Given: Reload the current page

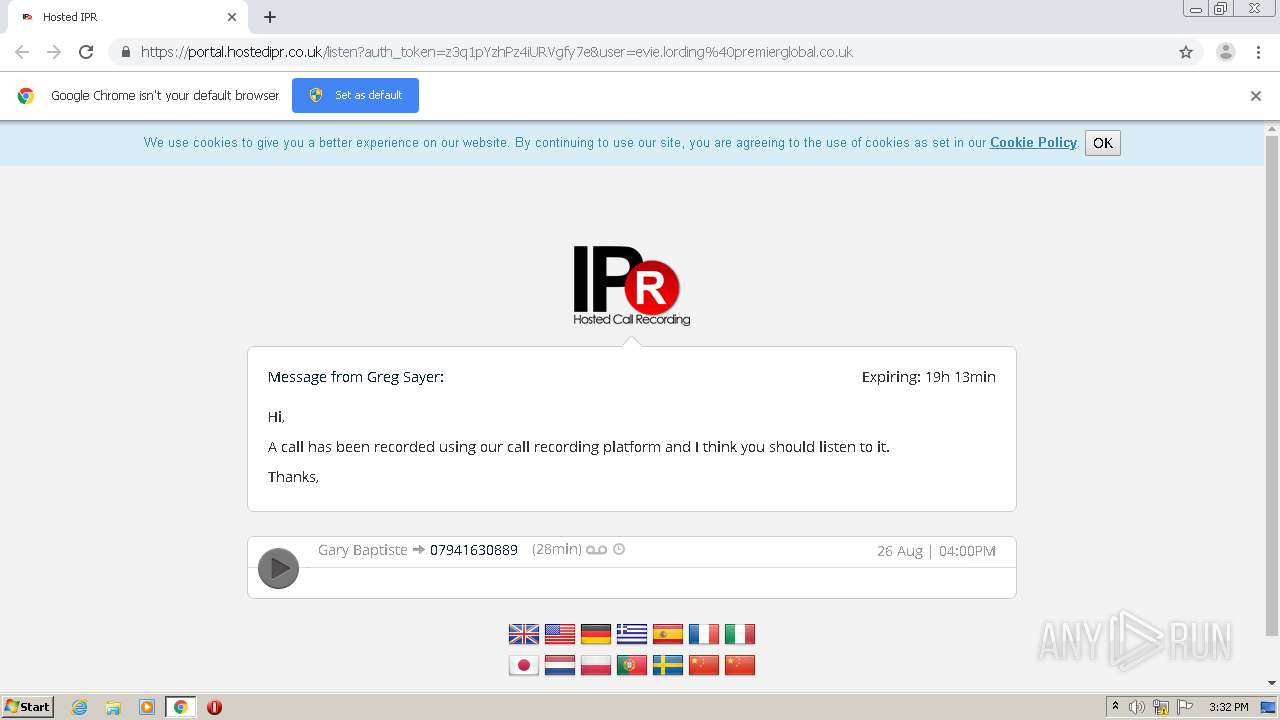Looking at the screenshot, I should tap(86, 52).
